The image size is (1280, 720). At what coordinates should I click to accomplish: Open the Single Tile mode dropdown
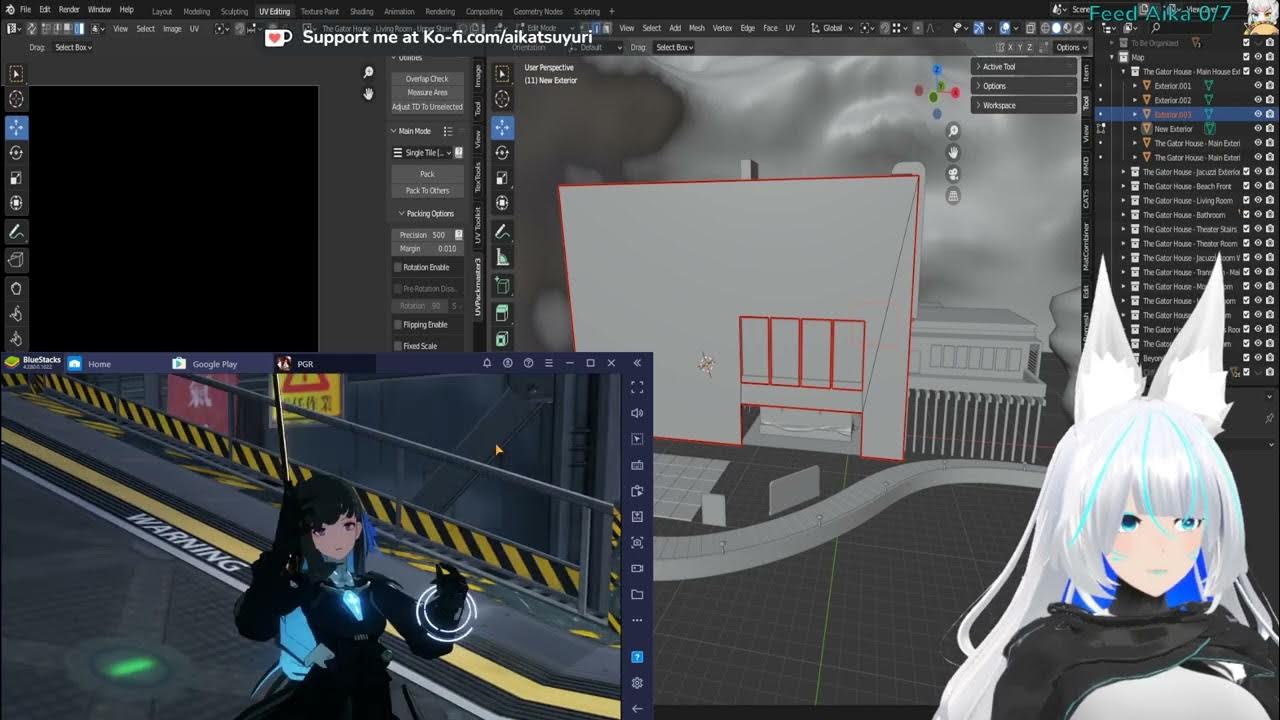point(421,153)
